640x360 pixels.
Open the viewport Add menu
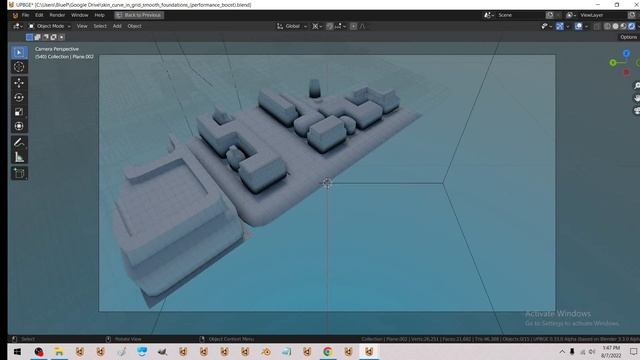pos(117,26)
